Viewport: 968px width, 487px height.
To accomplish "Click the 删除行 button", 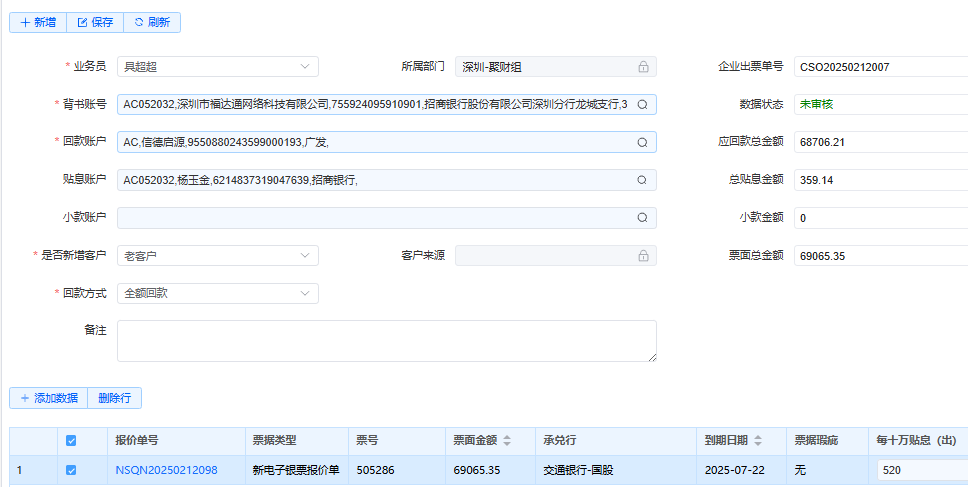I will pyautogui.click(x=115, y=398).
